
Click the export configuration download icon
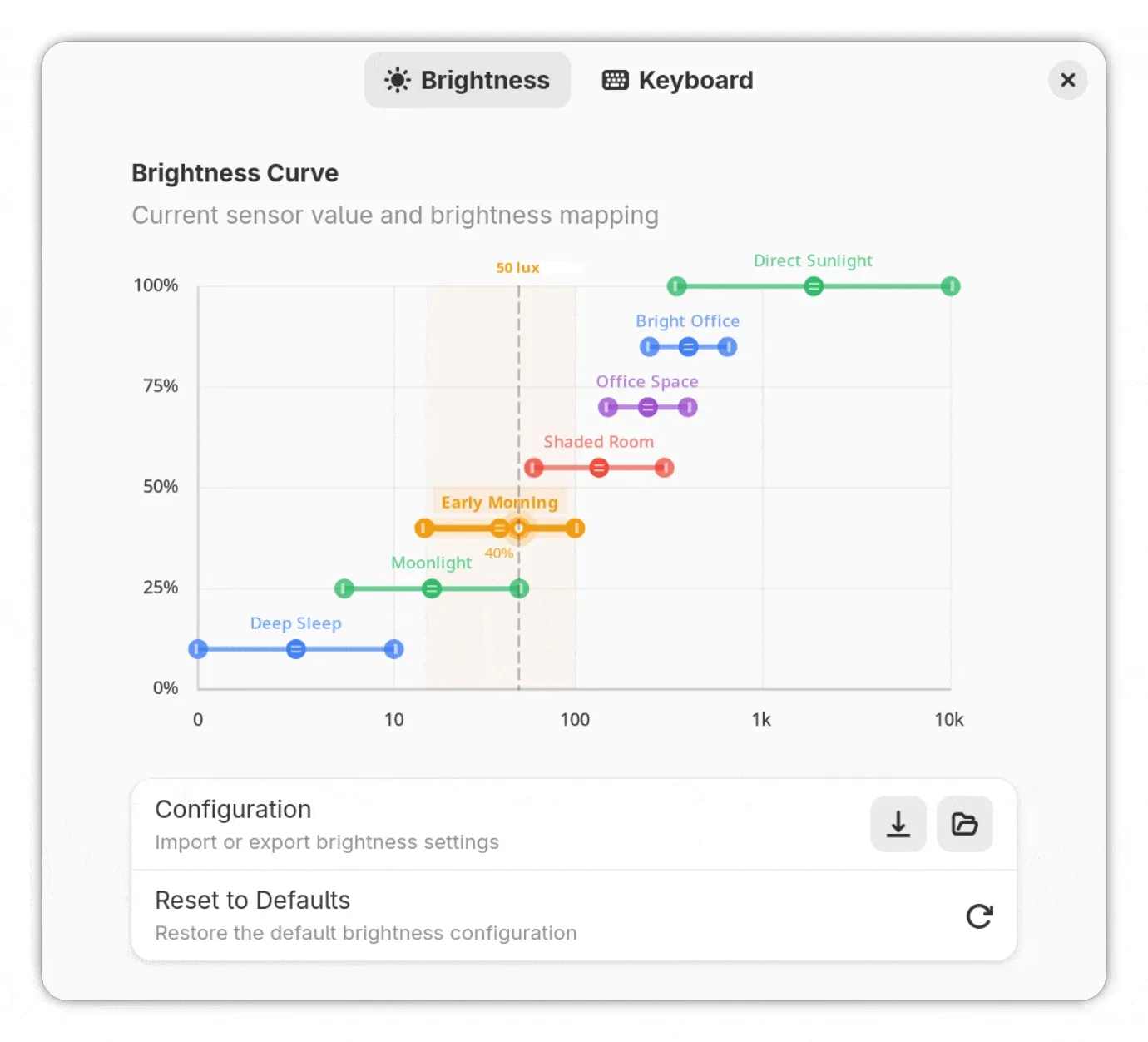coord(898,824)
